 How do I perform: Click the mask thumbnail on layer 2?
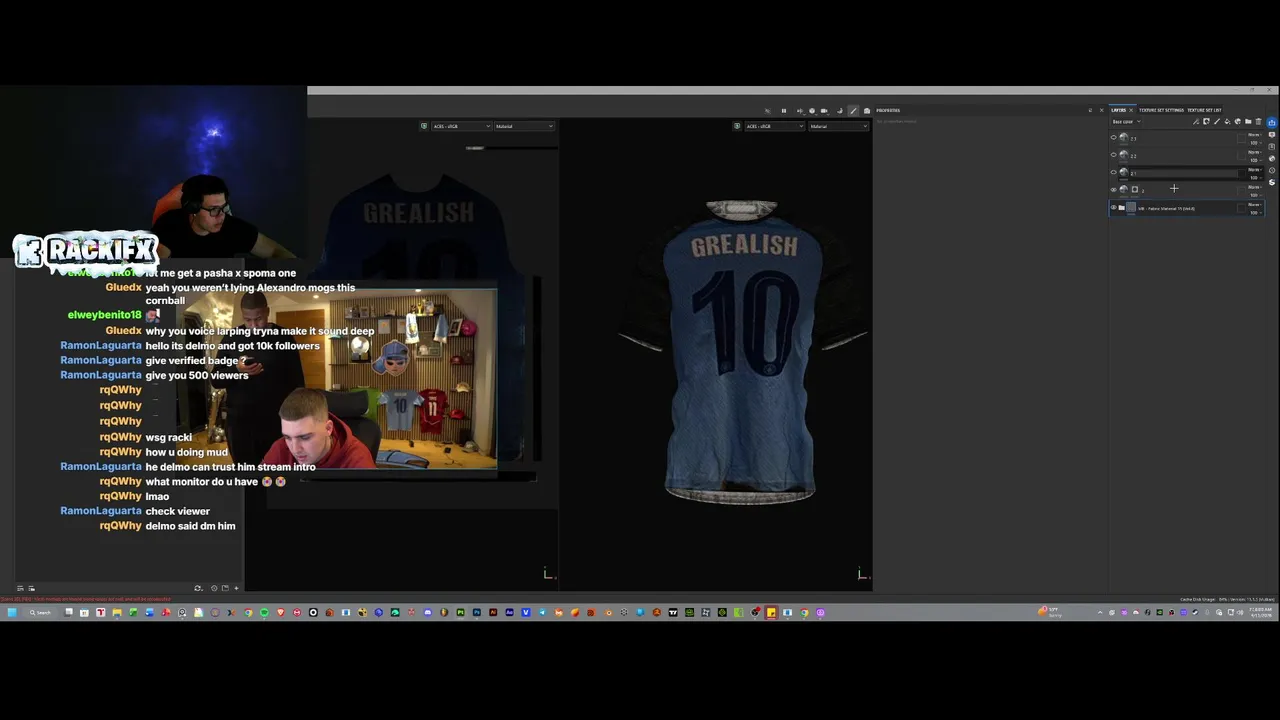point(1135,190)
